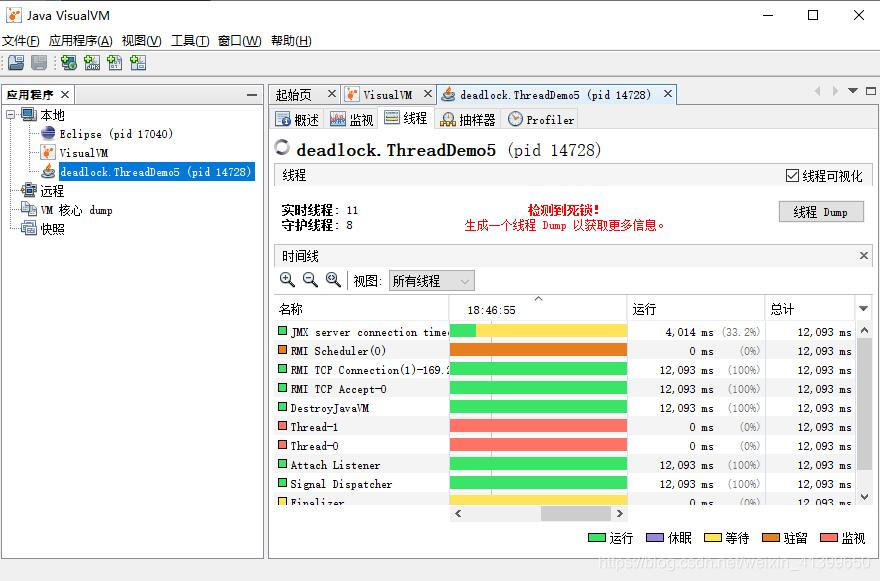Click the RMI Scheduler(0) orange timeline bar
Viewport: 880px width, 581px height.
pos(538,350)
